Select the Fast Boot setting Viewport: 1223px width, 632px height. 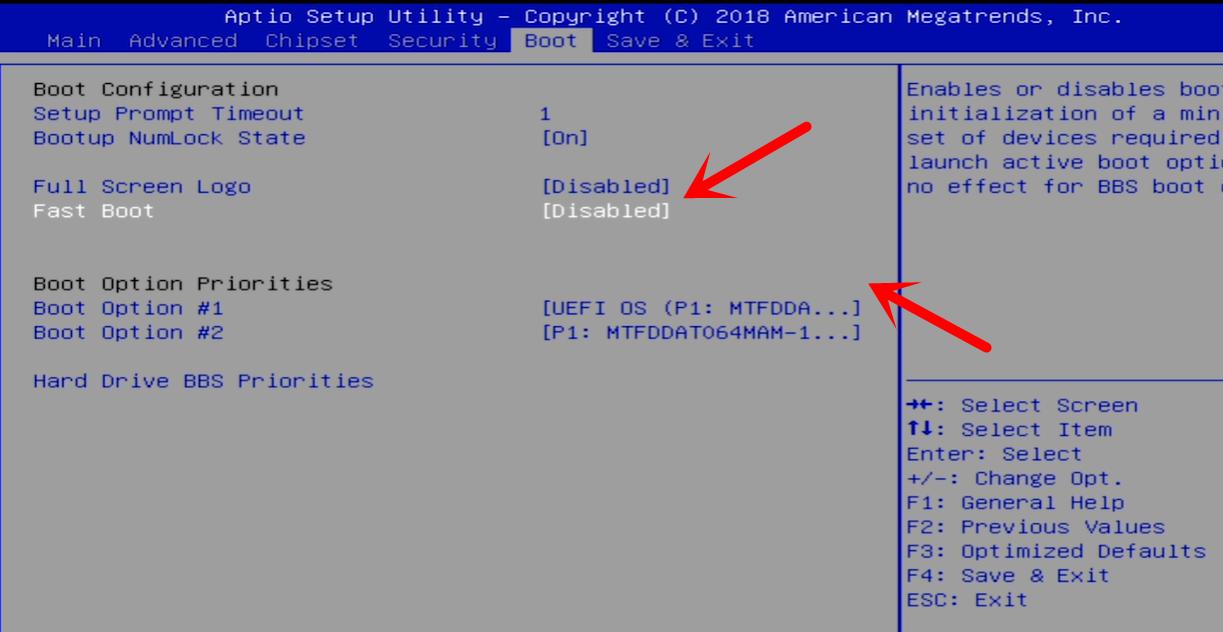click(x=94, y=211)
